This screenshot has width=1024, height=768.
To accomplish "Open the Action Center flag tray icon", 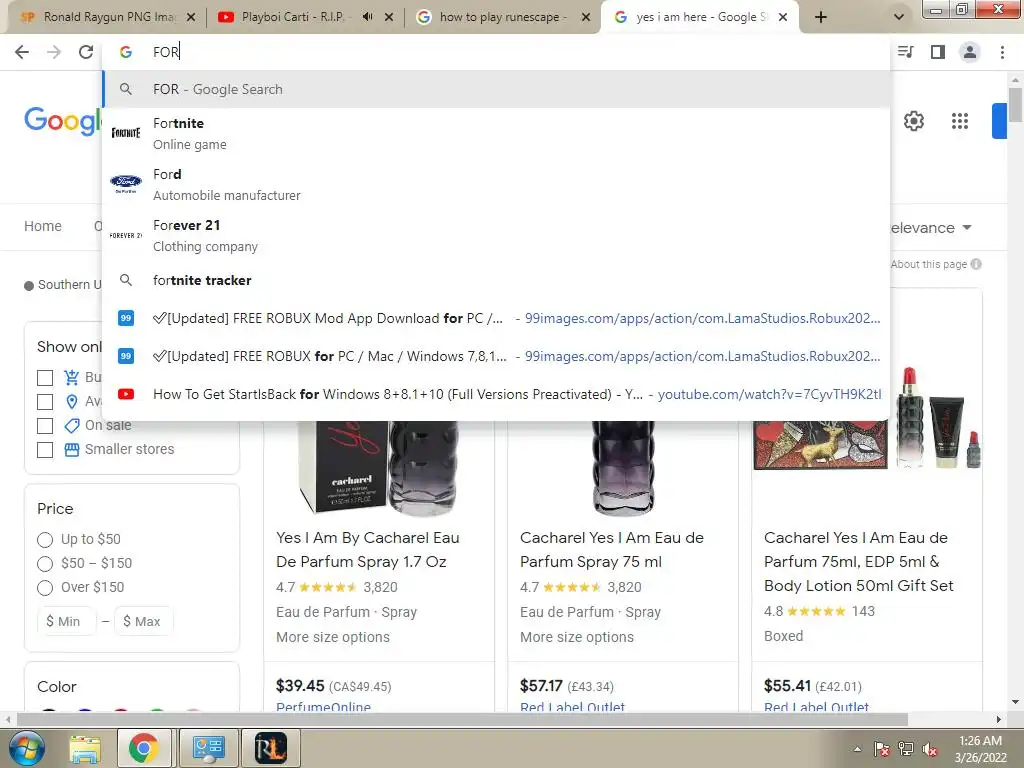I will [x=881, y=750].
